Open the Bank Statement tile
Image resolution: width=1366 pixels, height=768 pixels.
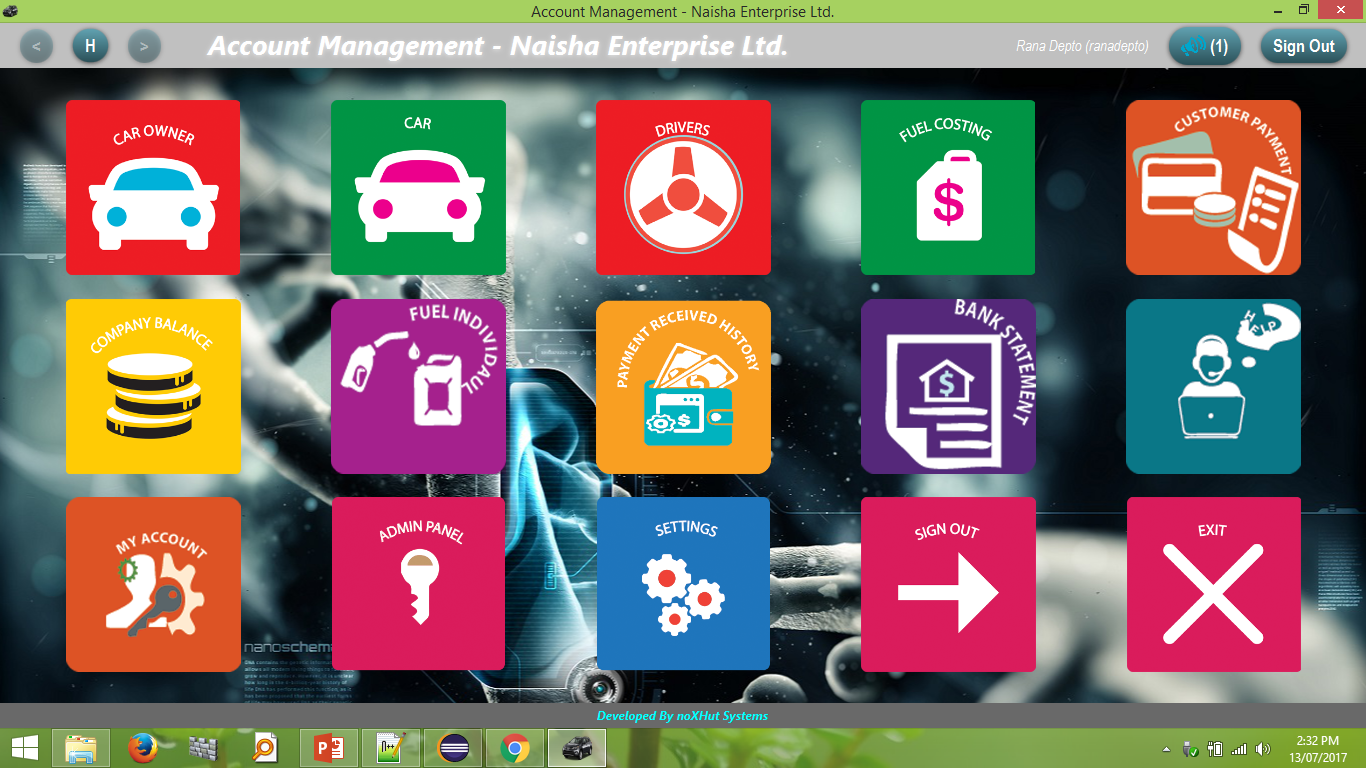coord(948,386)
